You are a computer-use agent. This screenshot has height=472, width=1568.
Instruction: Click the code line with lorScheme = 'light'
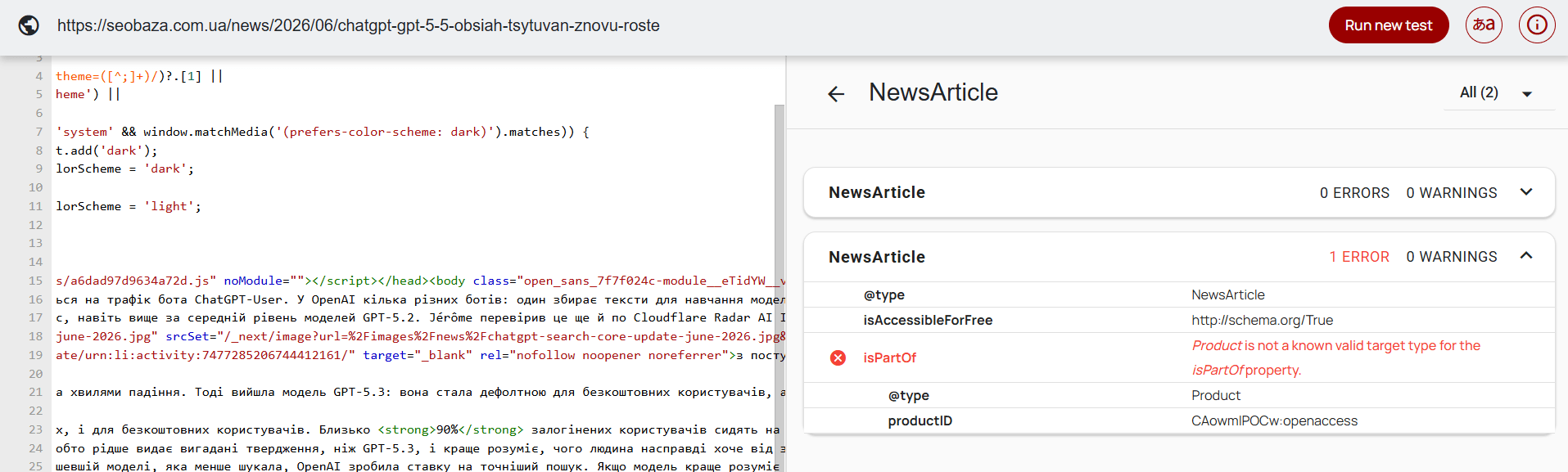(129, 206)
